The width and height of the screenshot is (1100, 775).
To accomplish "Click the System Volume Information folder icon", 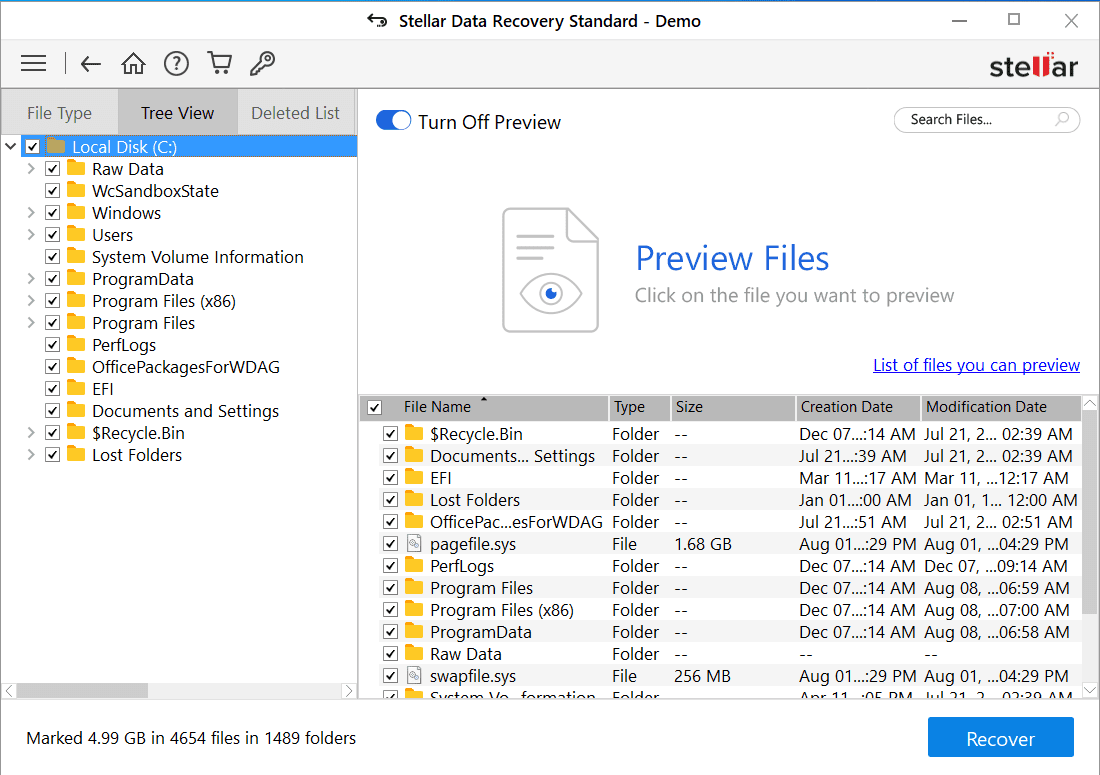I will tap(76, 256).
